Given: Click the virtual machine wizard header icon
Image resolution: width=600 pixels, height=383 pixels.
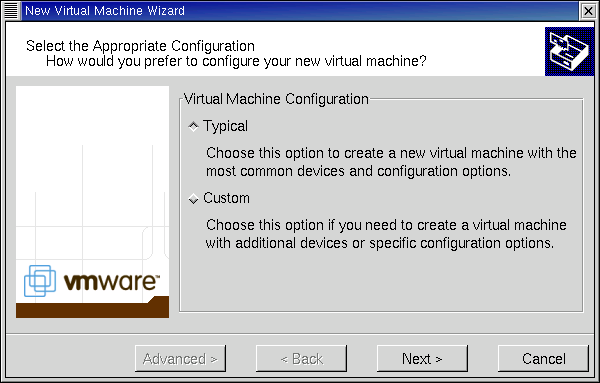Looking at the screenshot, I should pos(569,51).
